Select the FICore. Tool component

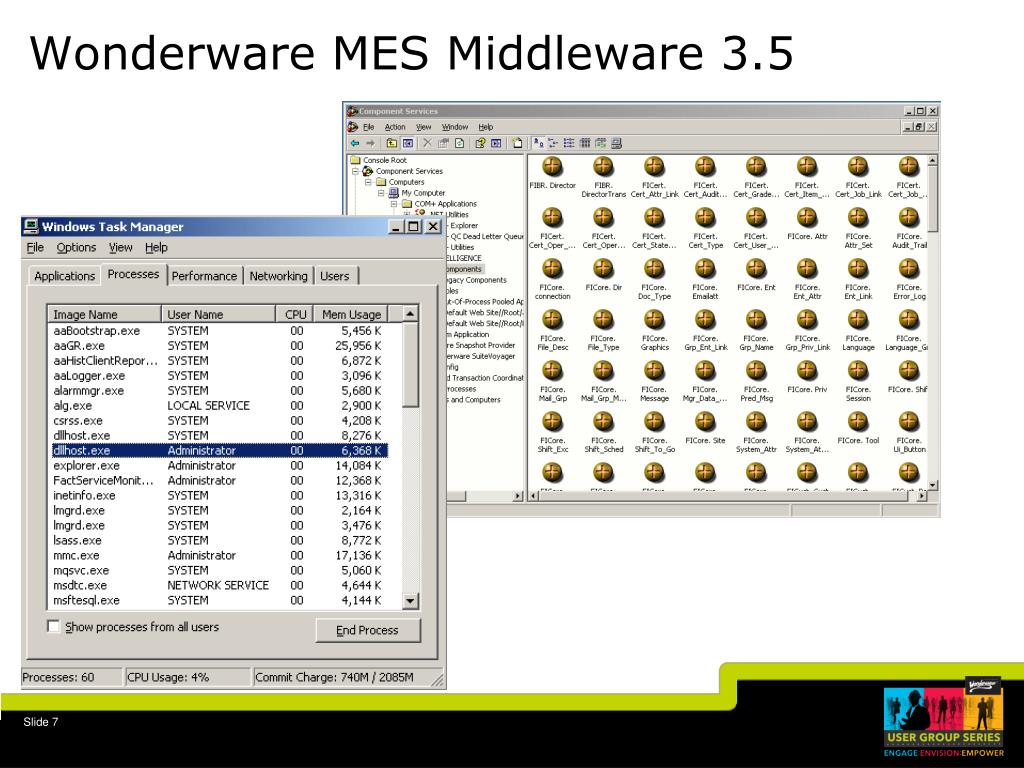[x=858, y=428]
